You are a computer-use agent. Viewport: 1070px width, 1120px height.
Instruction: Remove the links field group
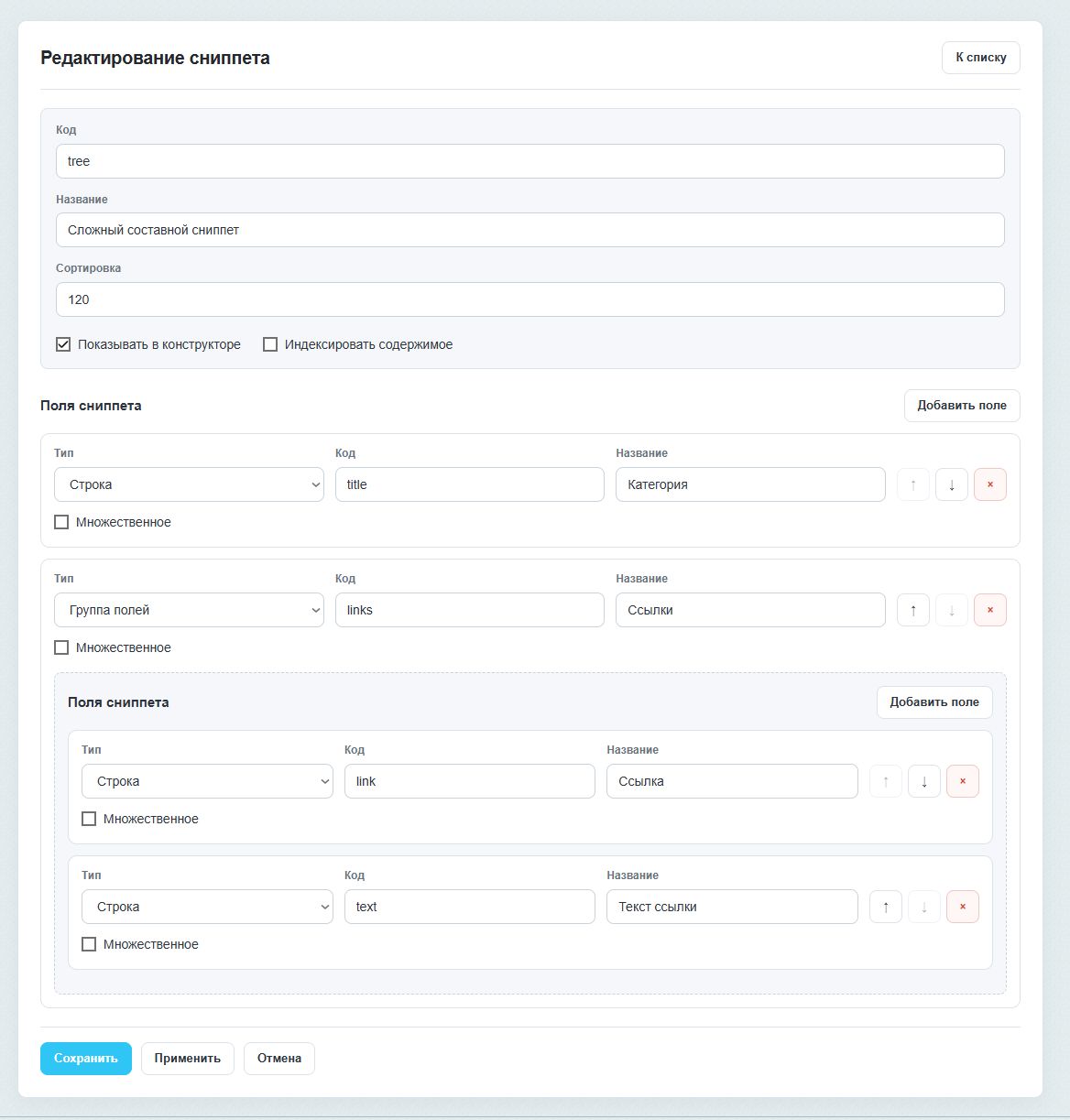(990, 610)
